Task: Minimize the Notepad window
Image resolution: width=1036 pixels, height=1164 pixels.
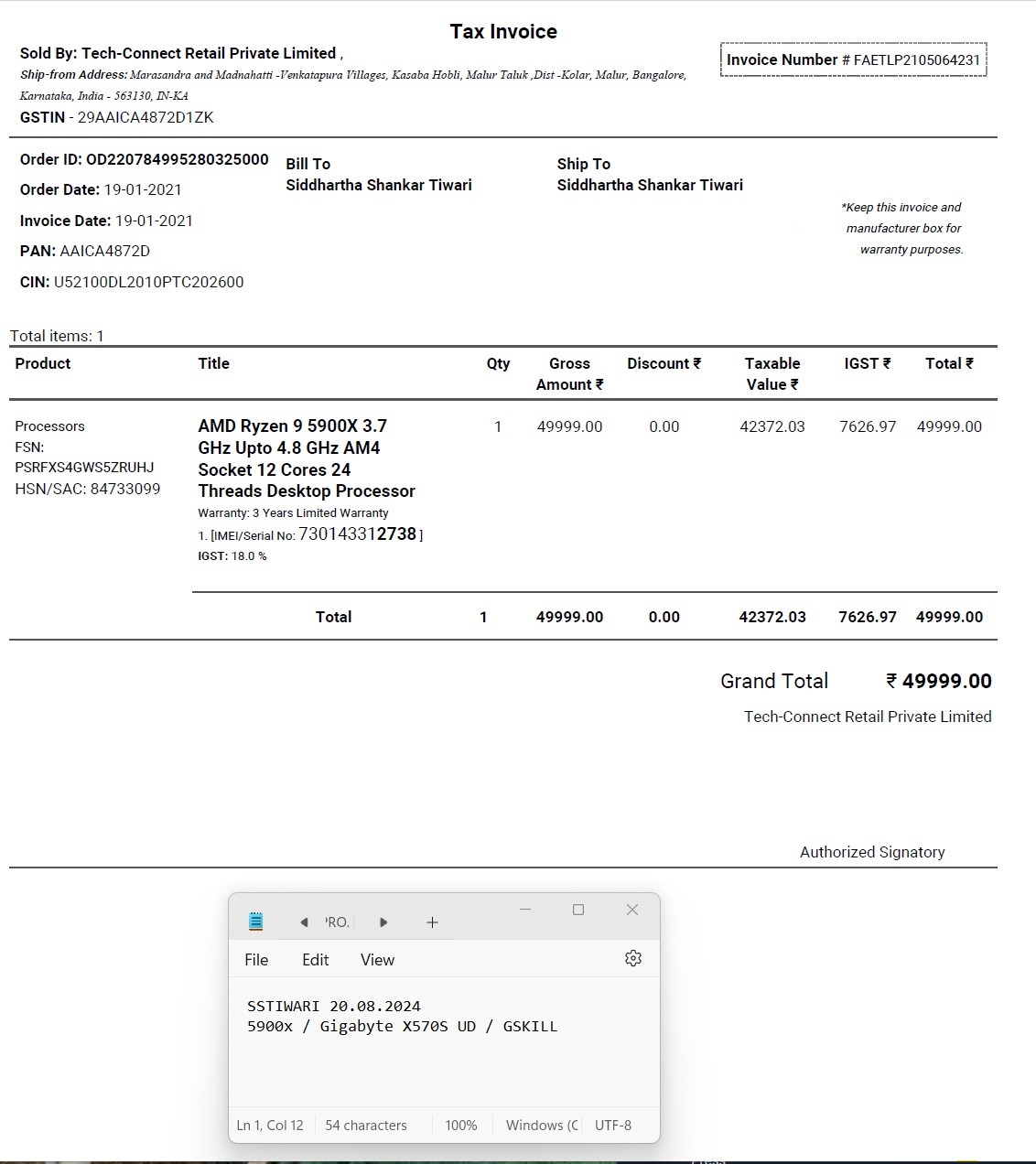Action: pyautogui.click(x=525, y=910)
